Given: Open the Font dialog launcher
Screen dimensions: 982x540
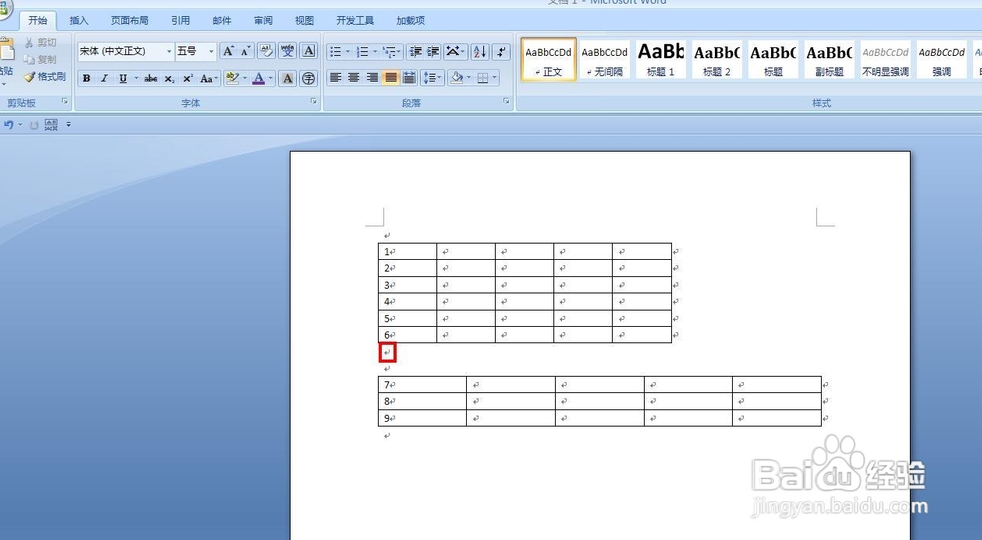Looking at the screenshot, I should 313,101.
